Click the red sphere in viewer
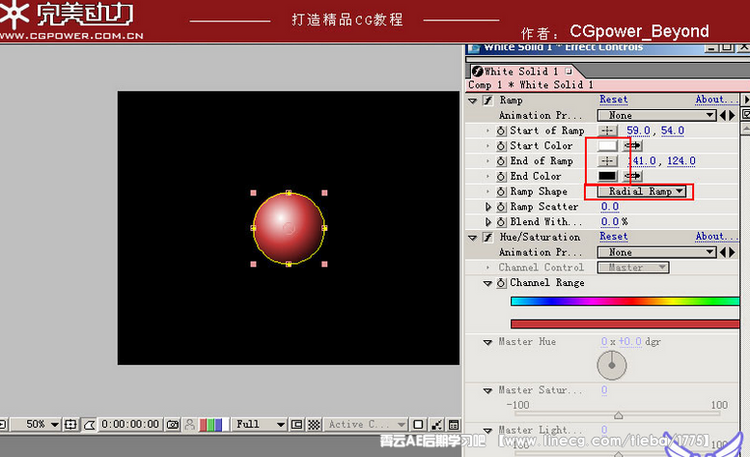The height and width of the screenshot is (457, 750). (288, 228)
